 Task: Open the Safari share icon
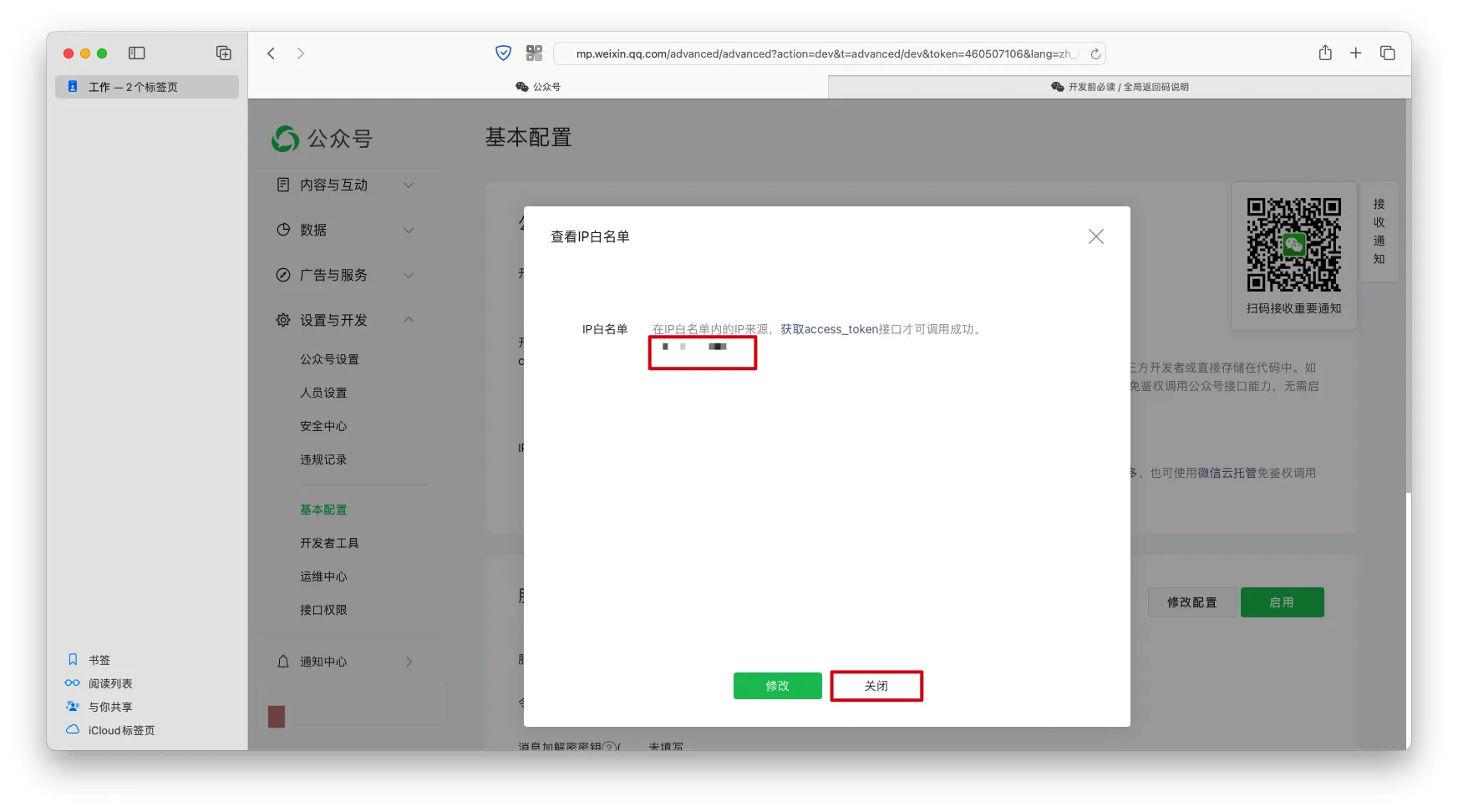tap(1325, 53)
